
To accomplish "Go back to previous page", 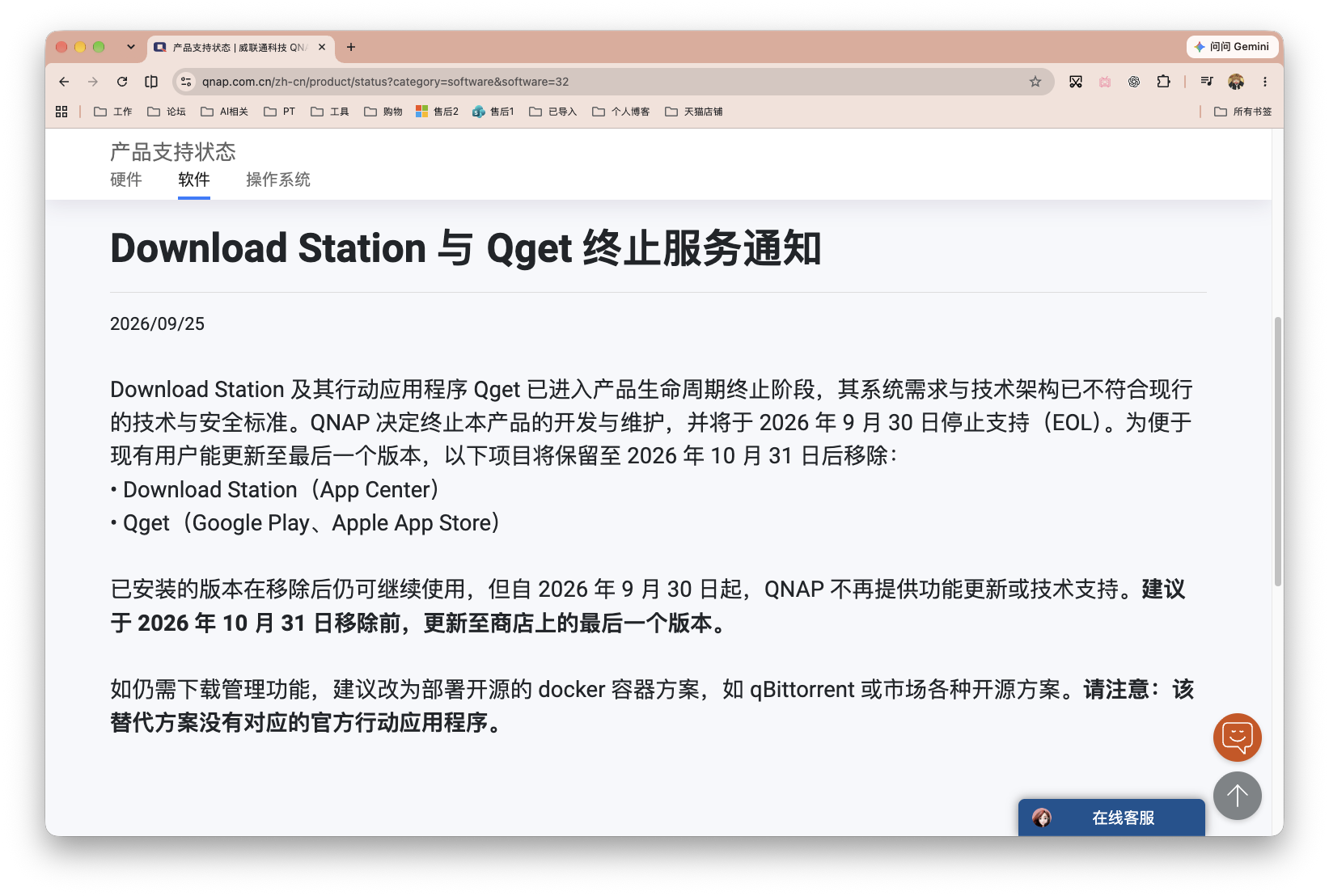I will click(64, 82).
